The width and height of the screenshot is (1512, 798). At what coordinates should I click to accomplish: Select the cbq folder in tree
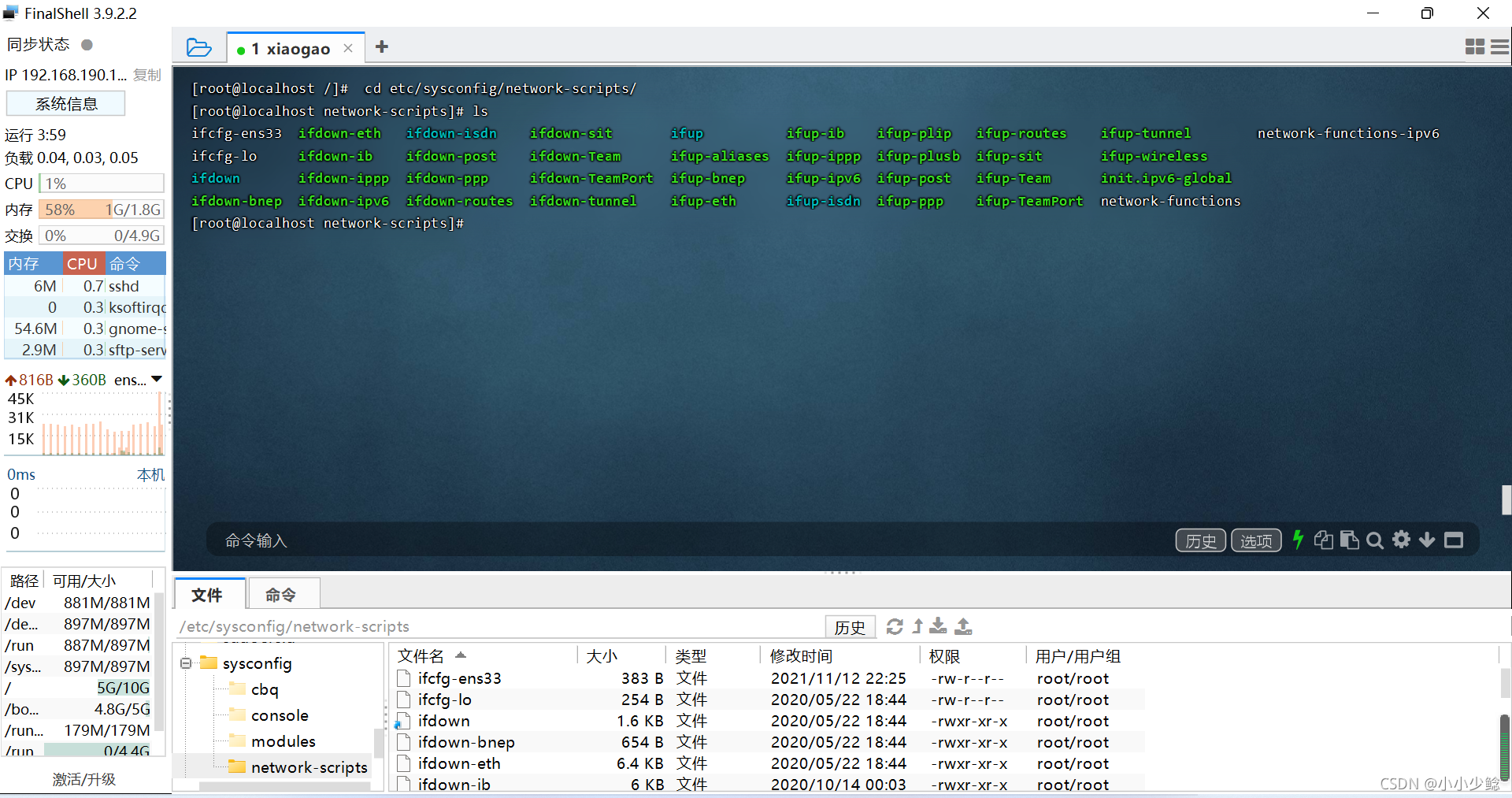(265, 689)
